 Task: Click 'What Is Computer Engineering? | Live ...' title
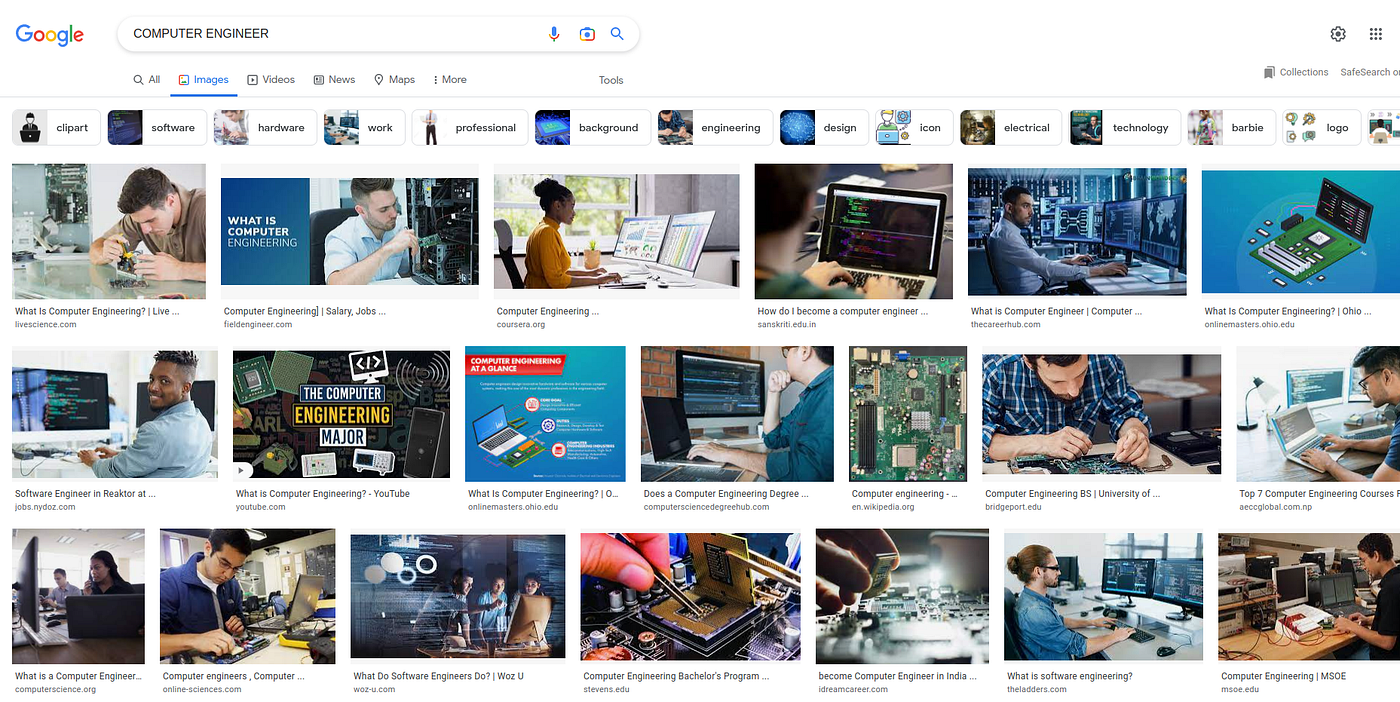point(97,312)
